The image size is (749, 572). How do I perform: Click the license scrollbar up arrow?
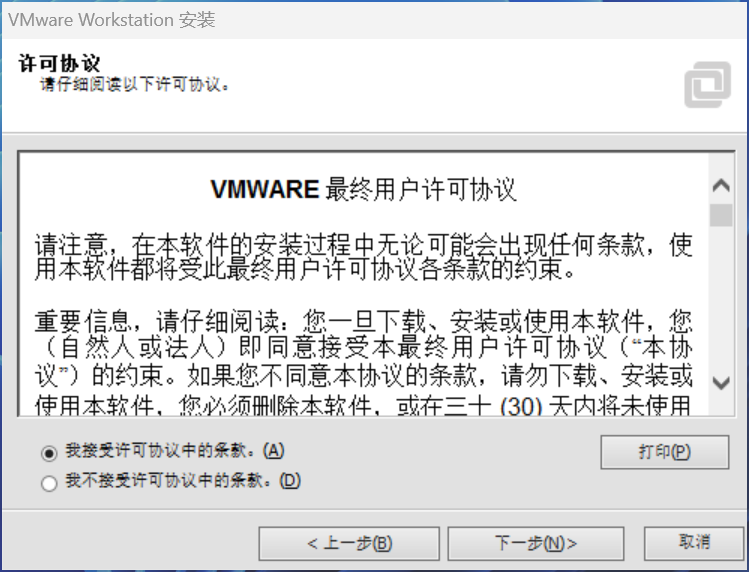pos(721,185)
